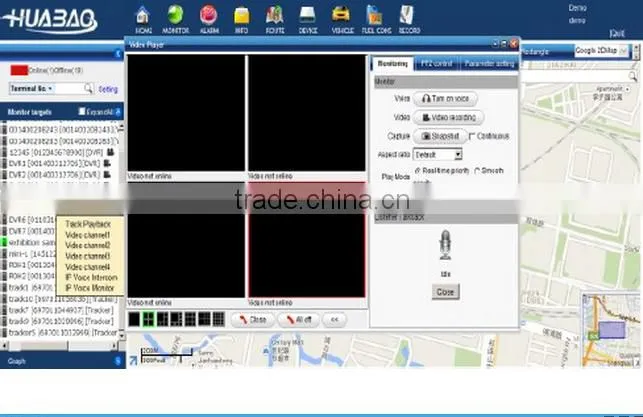Choose IP Voice Monitor from context menu
643x417 pixels.
click(90, 288)
